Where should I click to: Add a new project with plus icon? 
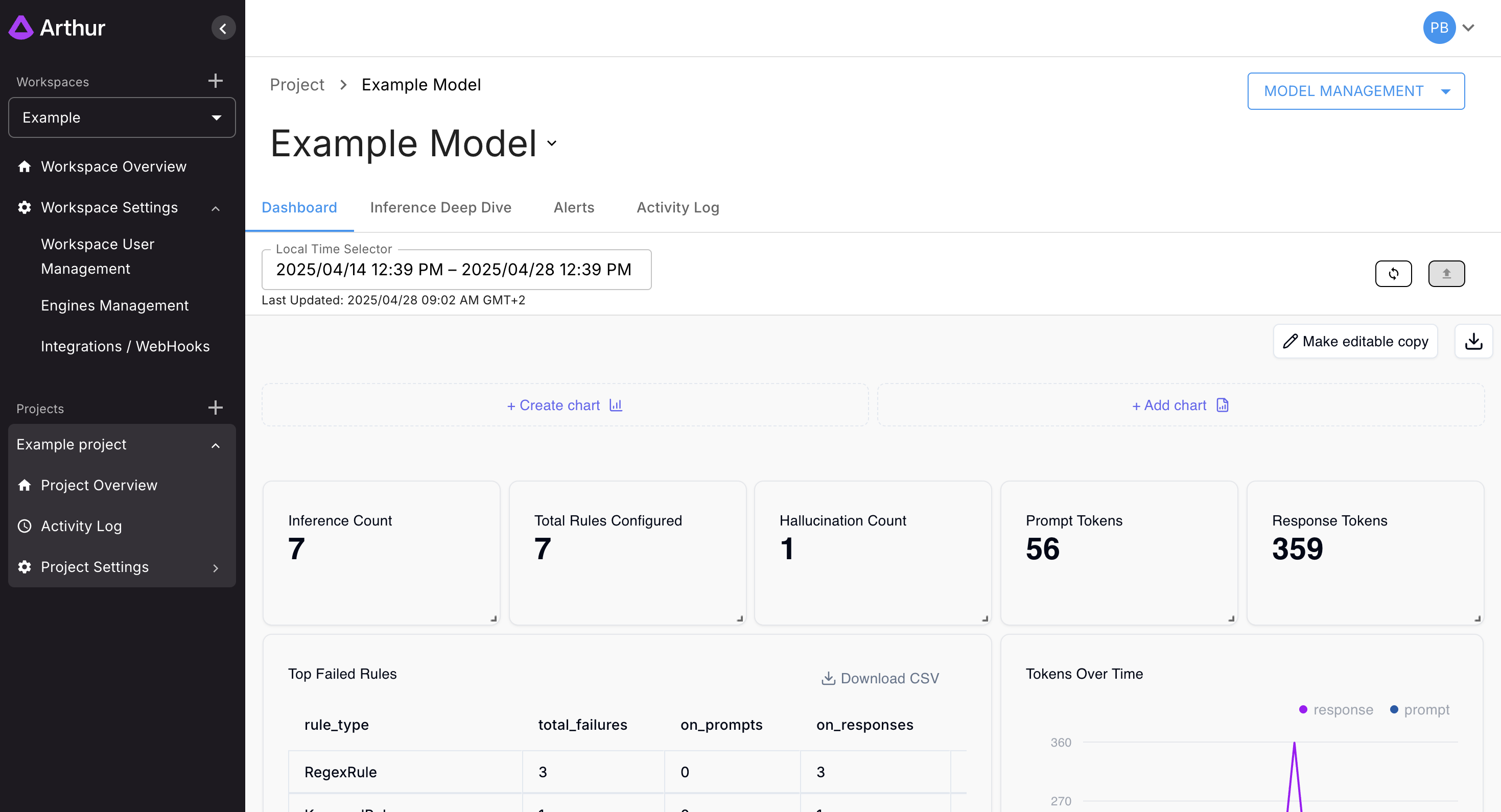point(215,408)
